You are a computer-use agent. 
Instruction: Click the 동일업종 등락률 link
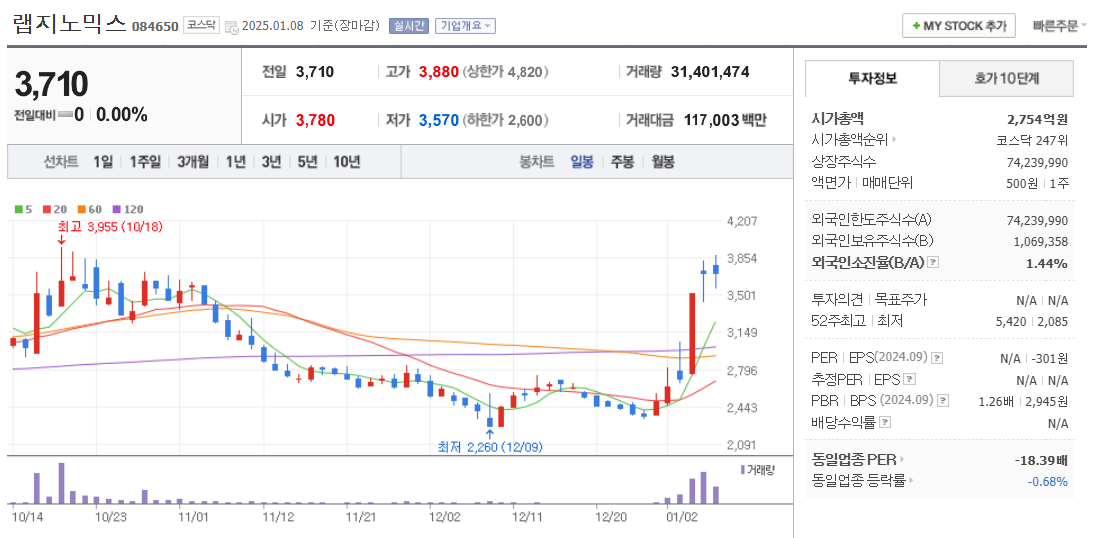[x=859, y=481]
